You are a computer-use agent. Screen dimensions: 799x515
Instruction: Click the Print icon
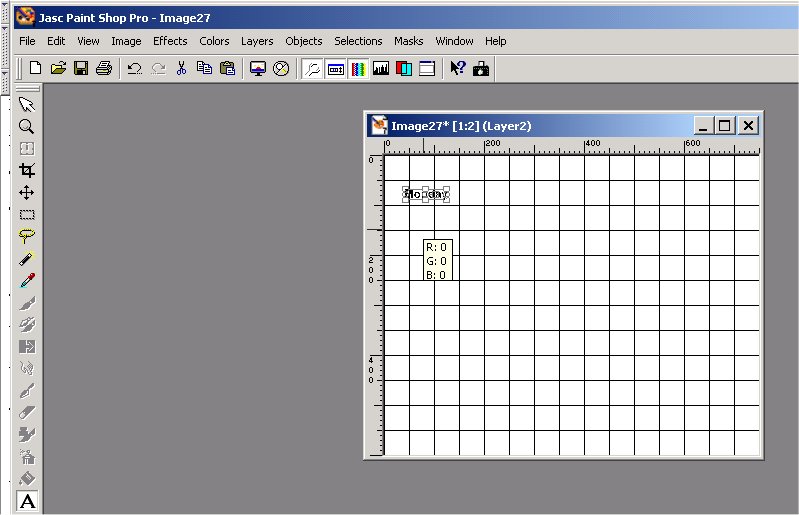(103, 68)
